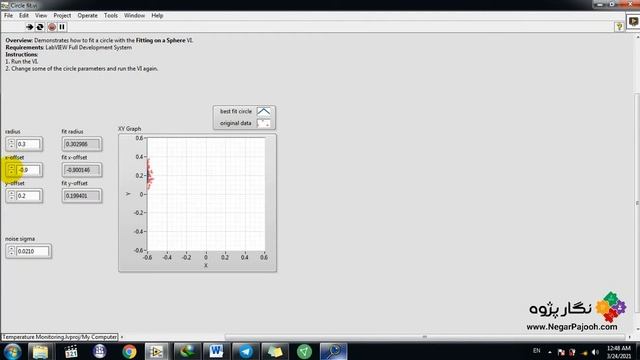Open the Context Help question mark icon
The width and height of the screenshot is (640, 360).
pos(619,27)
